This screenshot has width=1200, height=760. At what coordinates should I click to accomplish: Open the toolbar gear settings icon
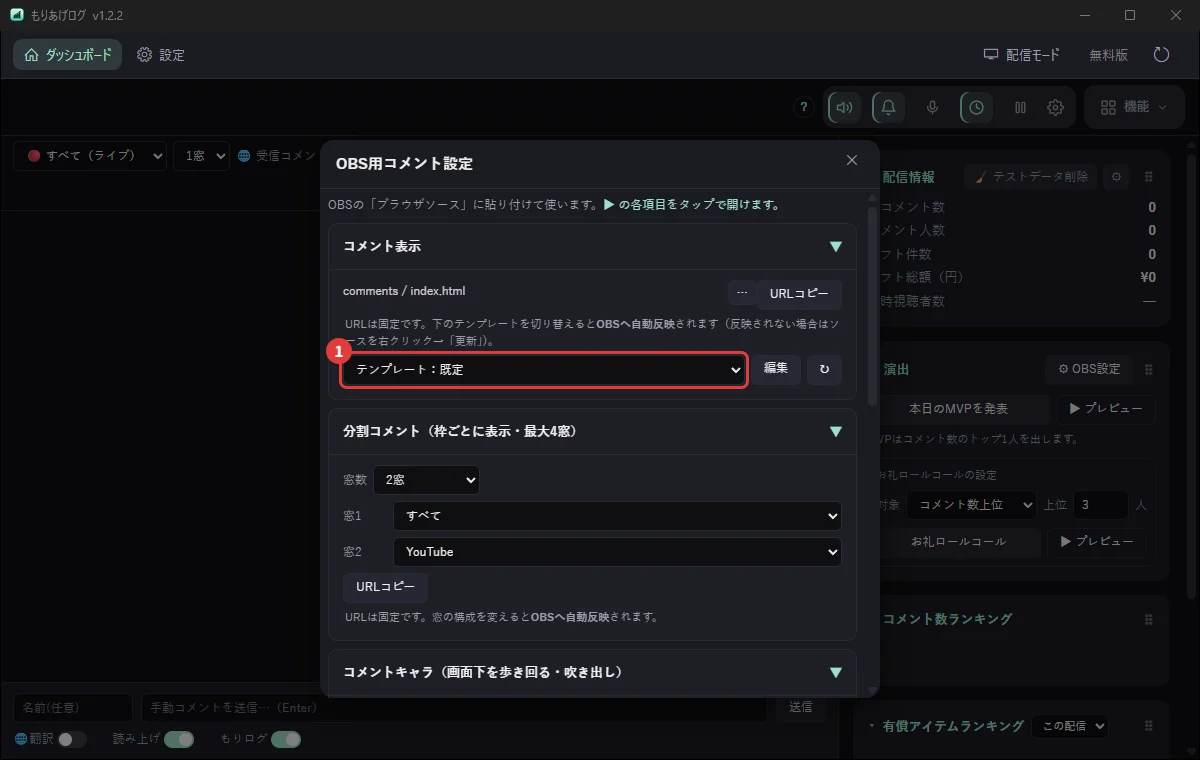coord(1055,107)
